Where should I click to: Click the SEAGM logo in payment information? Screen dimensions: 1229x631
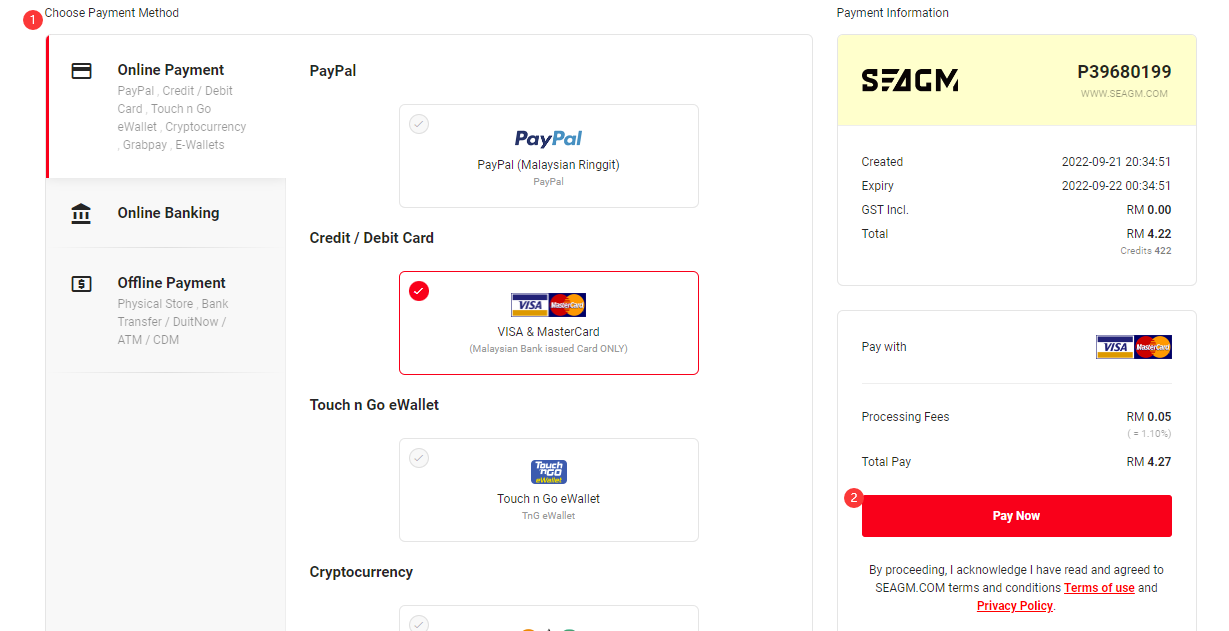910,81
